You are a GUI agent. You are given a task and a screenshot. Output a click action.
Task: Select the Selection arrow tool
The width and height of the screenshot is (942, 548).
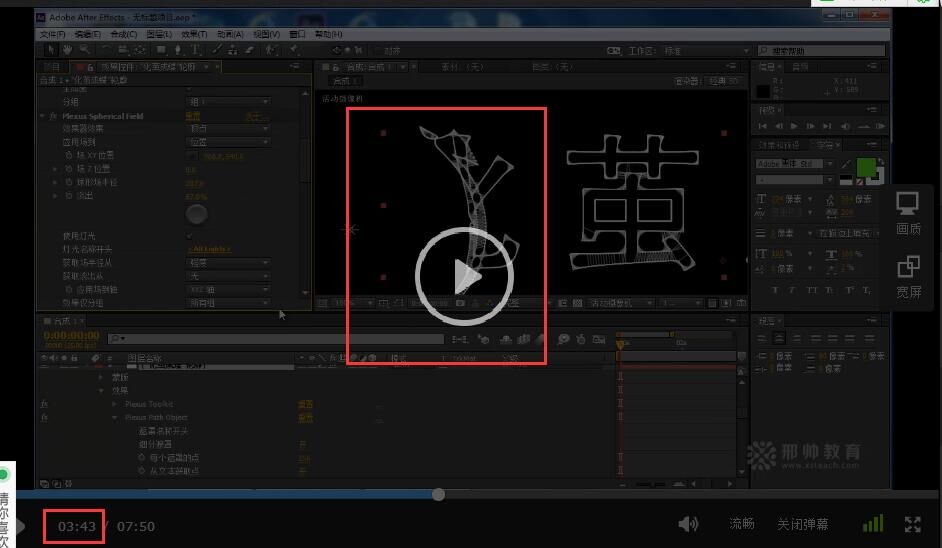point(52,49)
